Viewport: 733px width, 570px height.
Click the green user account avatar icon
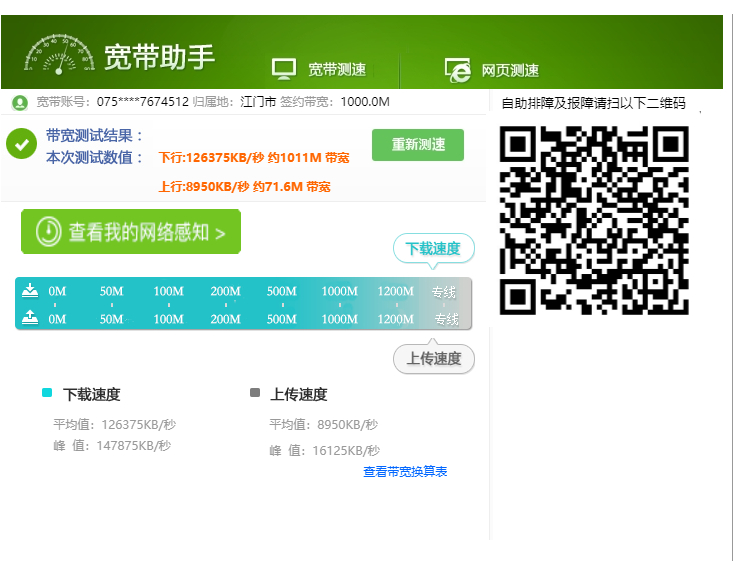20,102
